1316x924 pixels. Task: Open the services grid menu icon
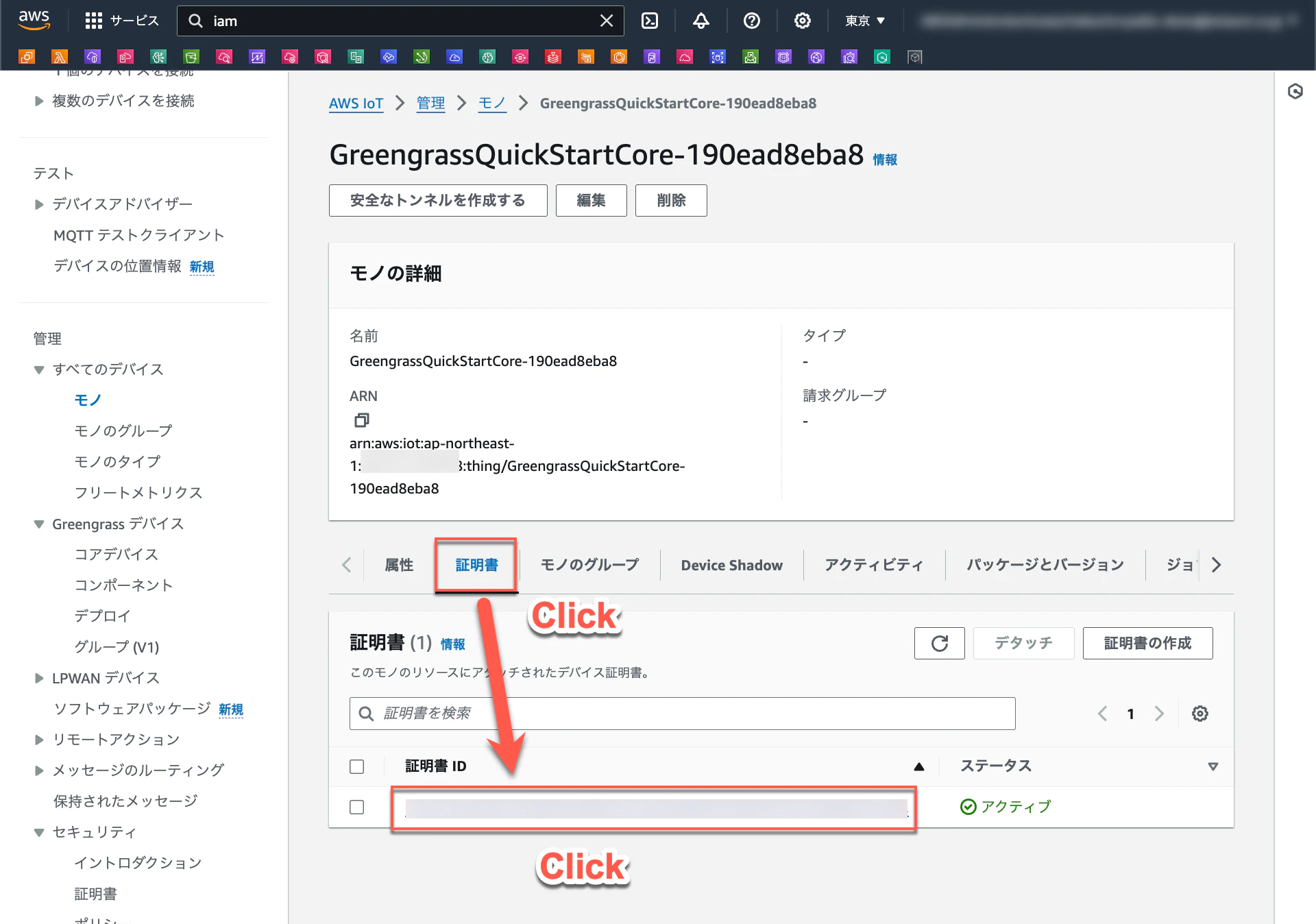94,21
